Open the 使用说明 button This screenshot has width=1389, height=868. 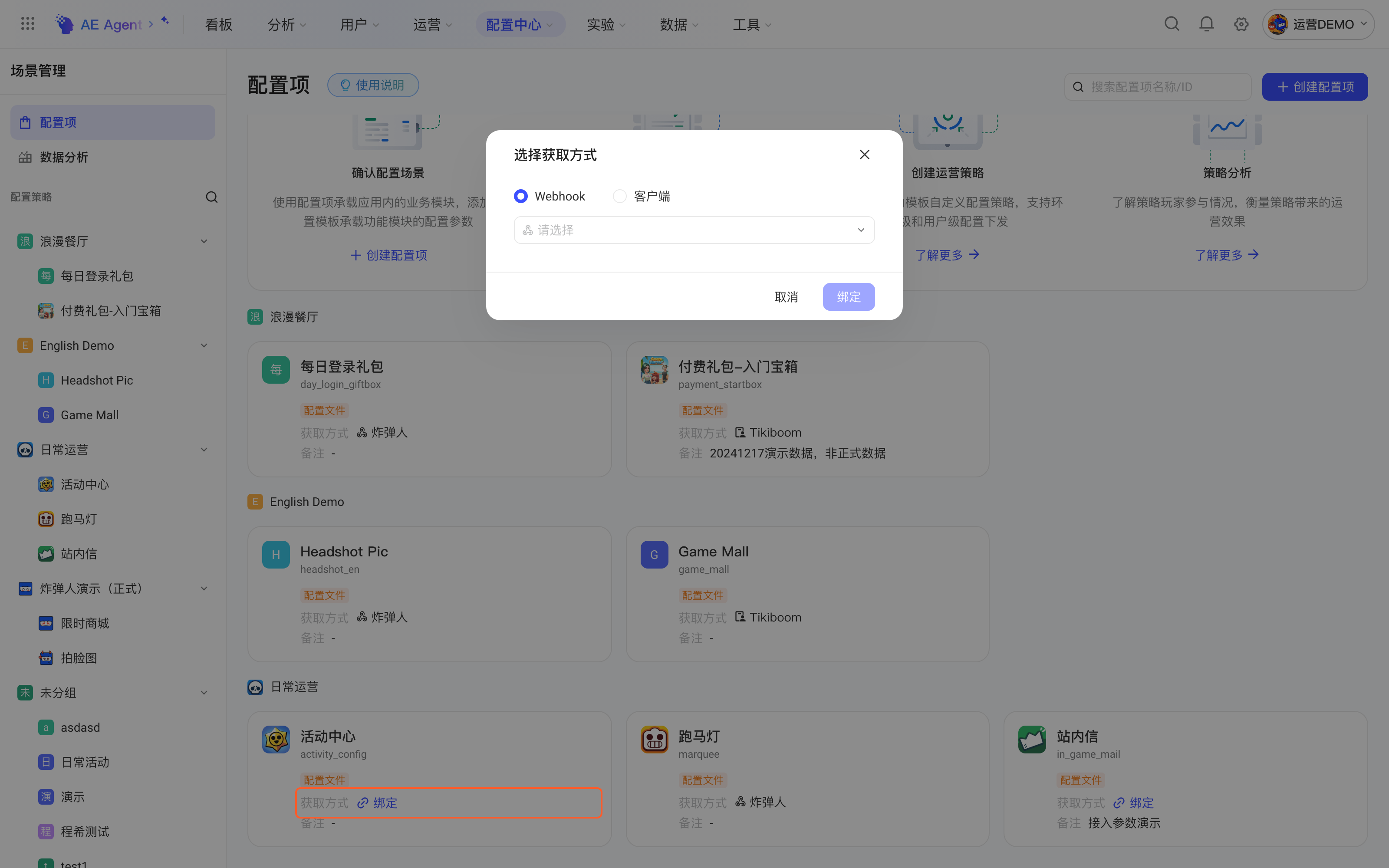[373, 85]
